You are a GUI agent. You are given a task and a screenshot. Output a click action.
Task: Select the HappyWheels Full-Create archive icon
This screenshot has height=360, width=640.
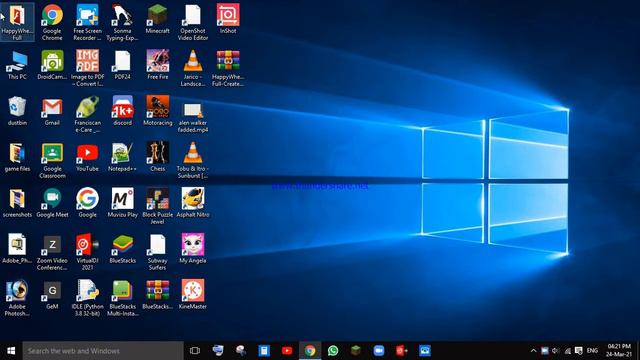pyautogui.click(x=228, y=69)
